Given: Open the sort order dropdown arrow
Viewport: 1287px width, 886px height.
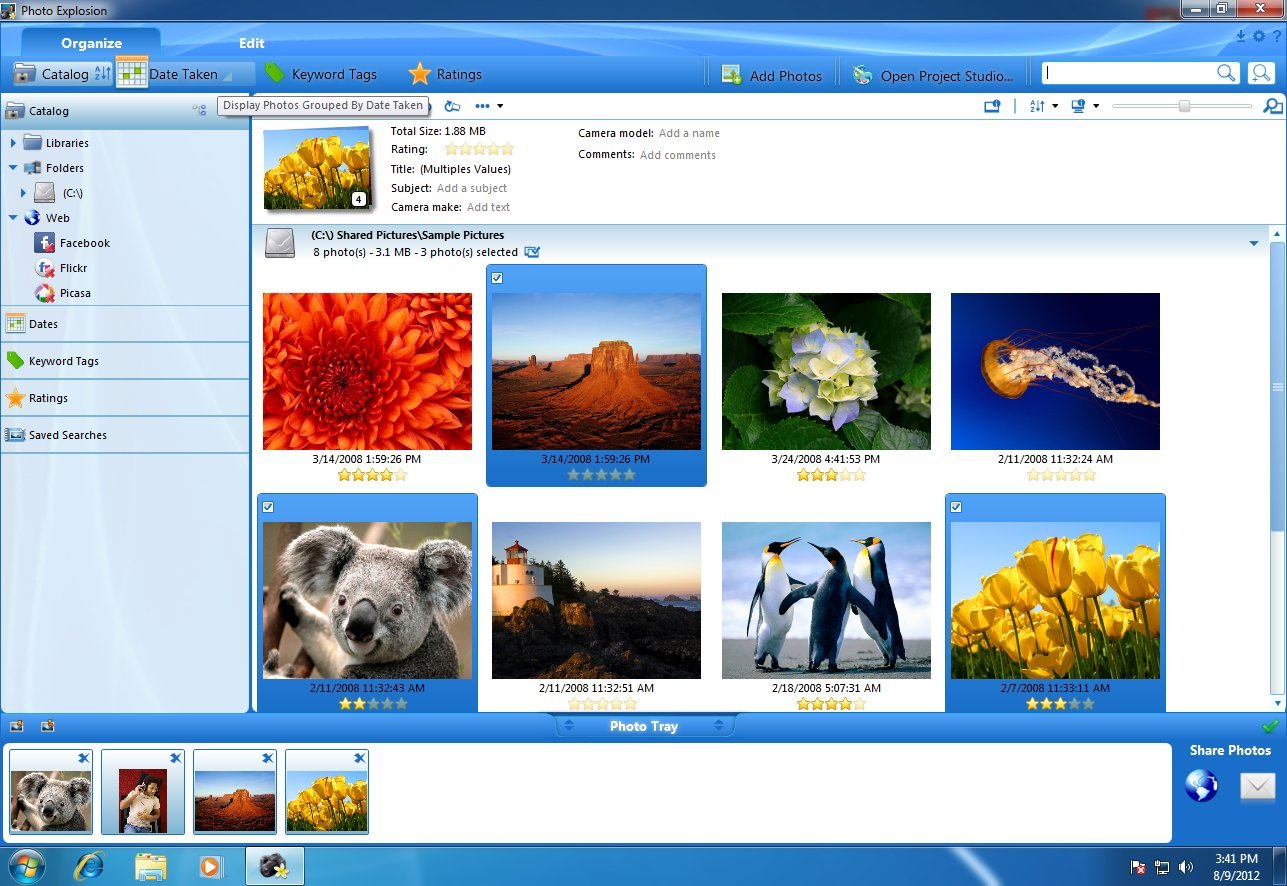Looking at the screenshot, I should pos(1055,106).
